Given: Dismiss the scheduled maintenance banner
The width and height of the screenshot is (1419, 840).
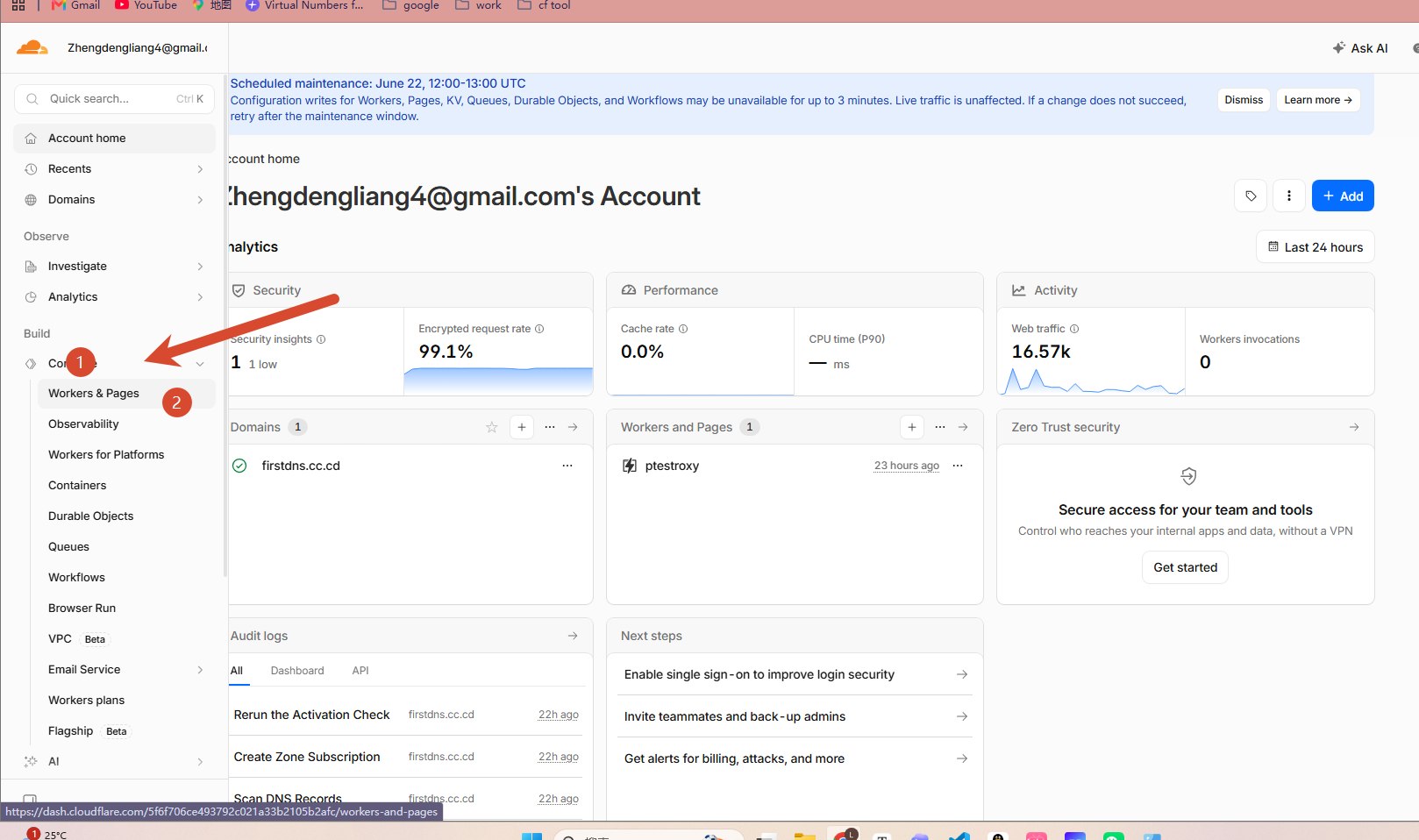Looking at the screenshot, I should click(x=1244, y=100).
